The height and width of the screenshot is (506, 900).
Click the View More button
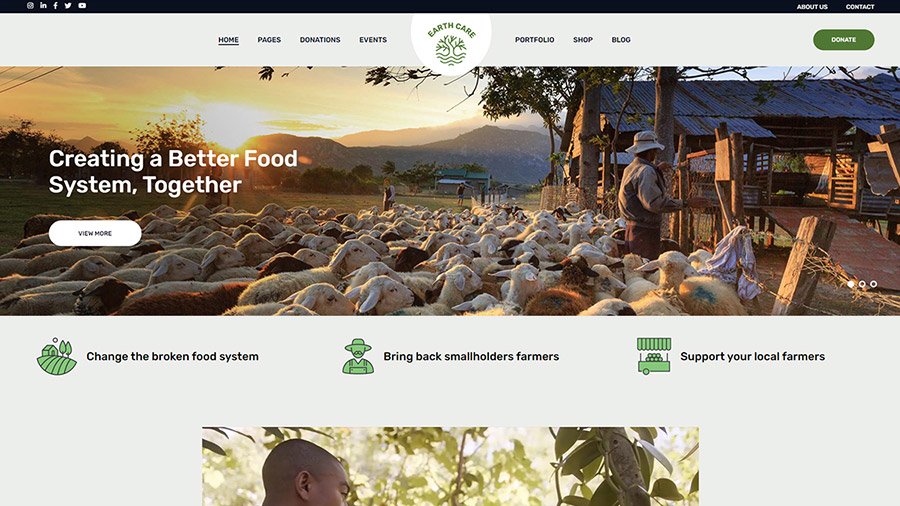pyautogui.click(x=95, y=233)
